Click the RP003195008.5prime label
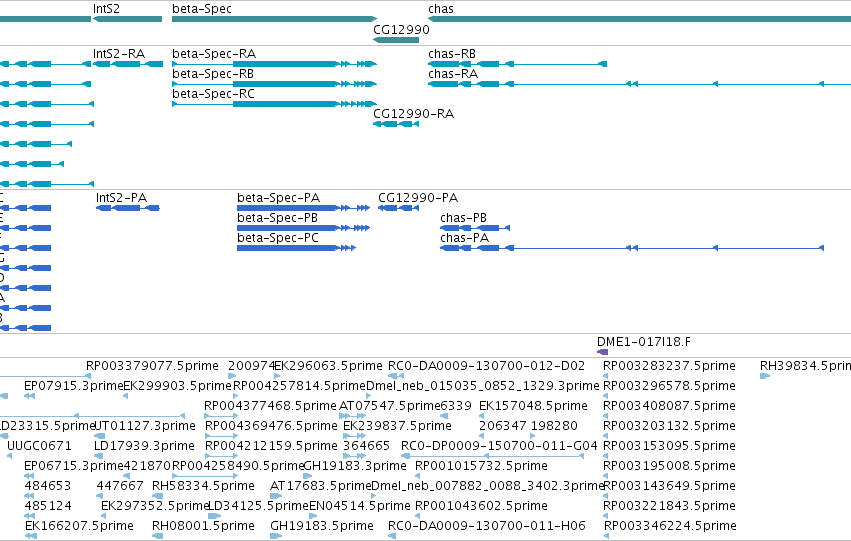This screenshot has width=851, height=541. point(670,466)
